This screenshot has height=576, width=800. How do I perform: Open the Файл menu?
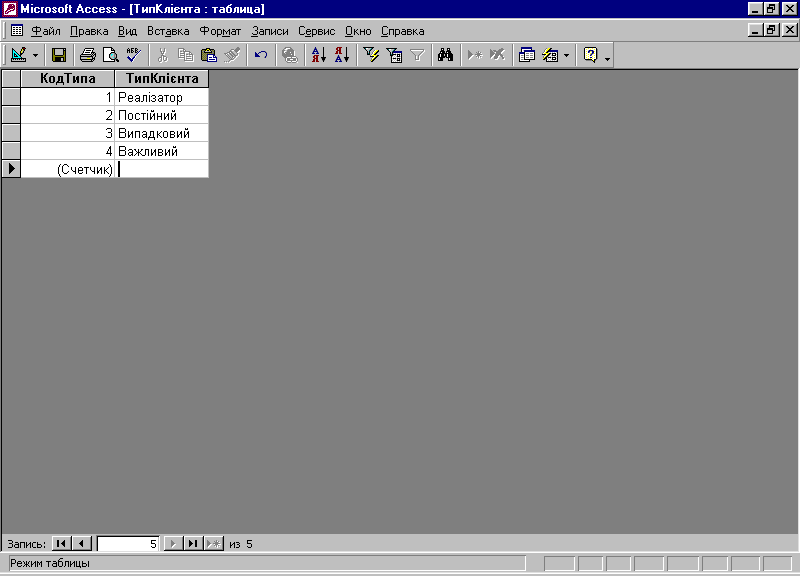[46, 31]
